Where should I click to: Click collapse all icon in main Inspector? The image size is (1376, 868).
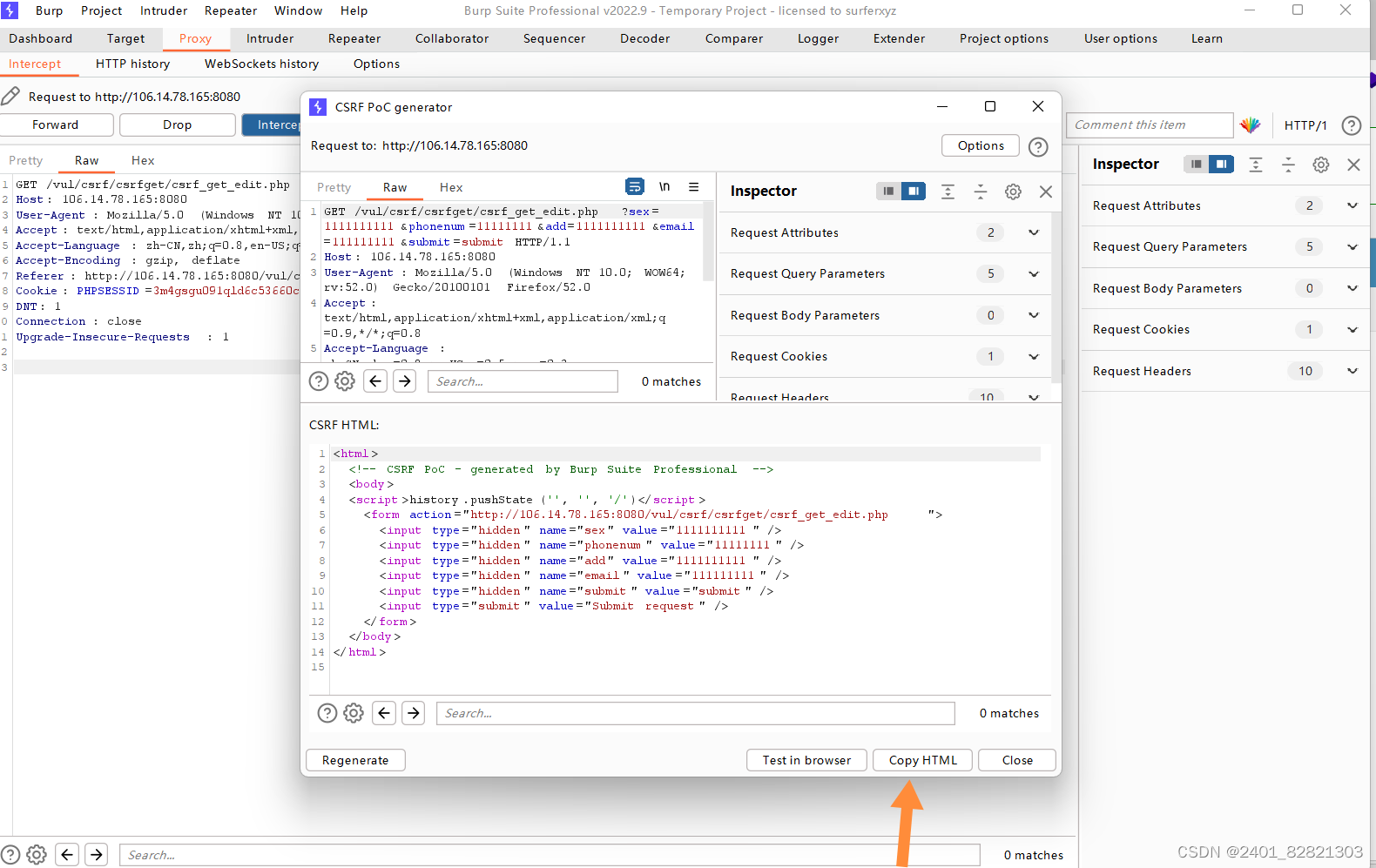1289,165
